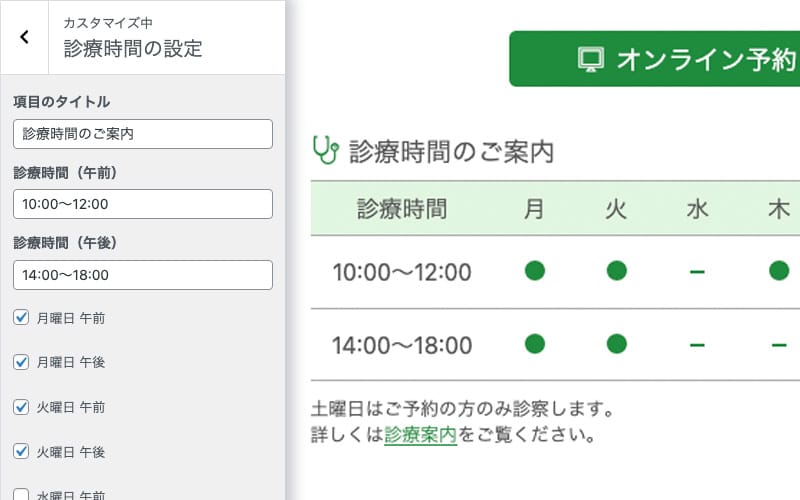This screenshot has height=500, width=800.
Task: Click Monday morning green availability dot
Action: tap(535, 271)
